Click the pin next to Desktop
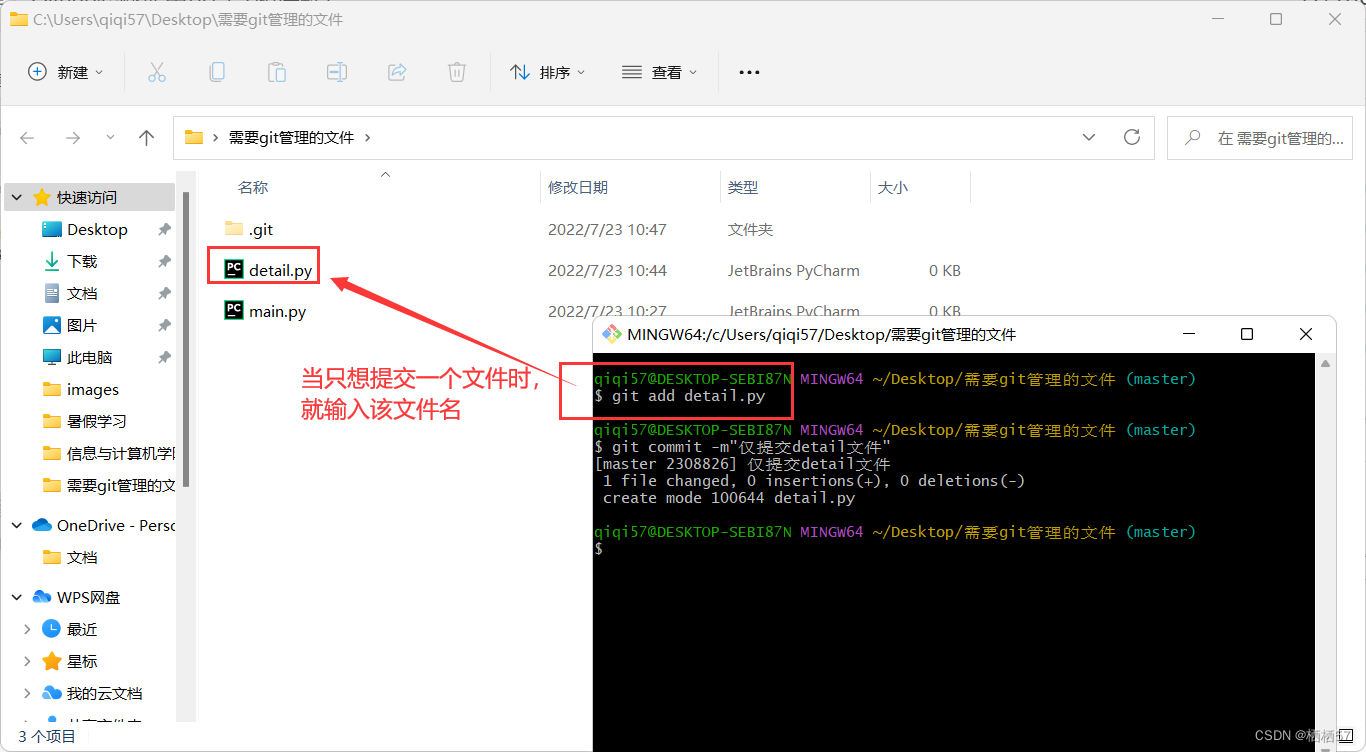1366x752 pixels. pyautogui.click(x=164, y=229)
